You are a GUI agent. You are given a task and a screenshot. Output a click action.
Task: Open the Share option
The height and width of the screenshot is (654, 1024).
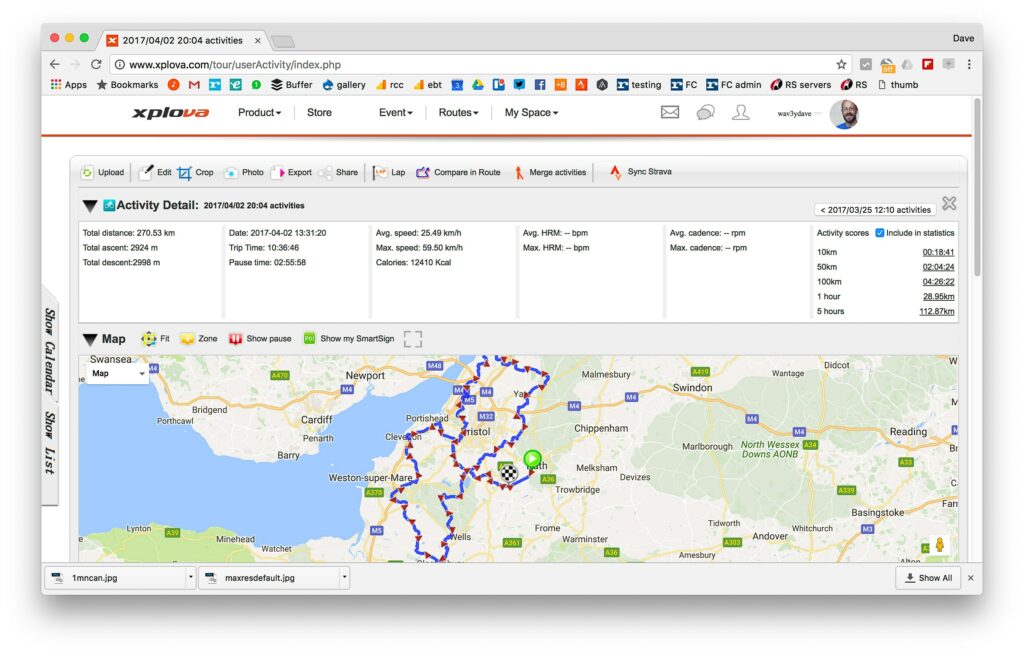pyautogui.click(x=325, y=172)
